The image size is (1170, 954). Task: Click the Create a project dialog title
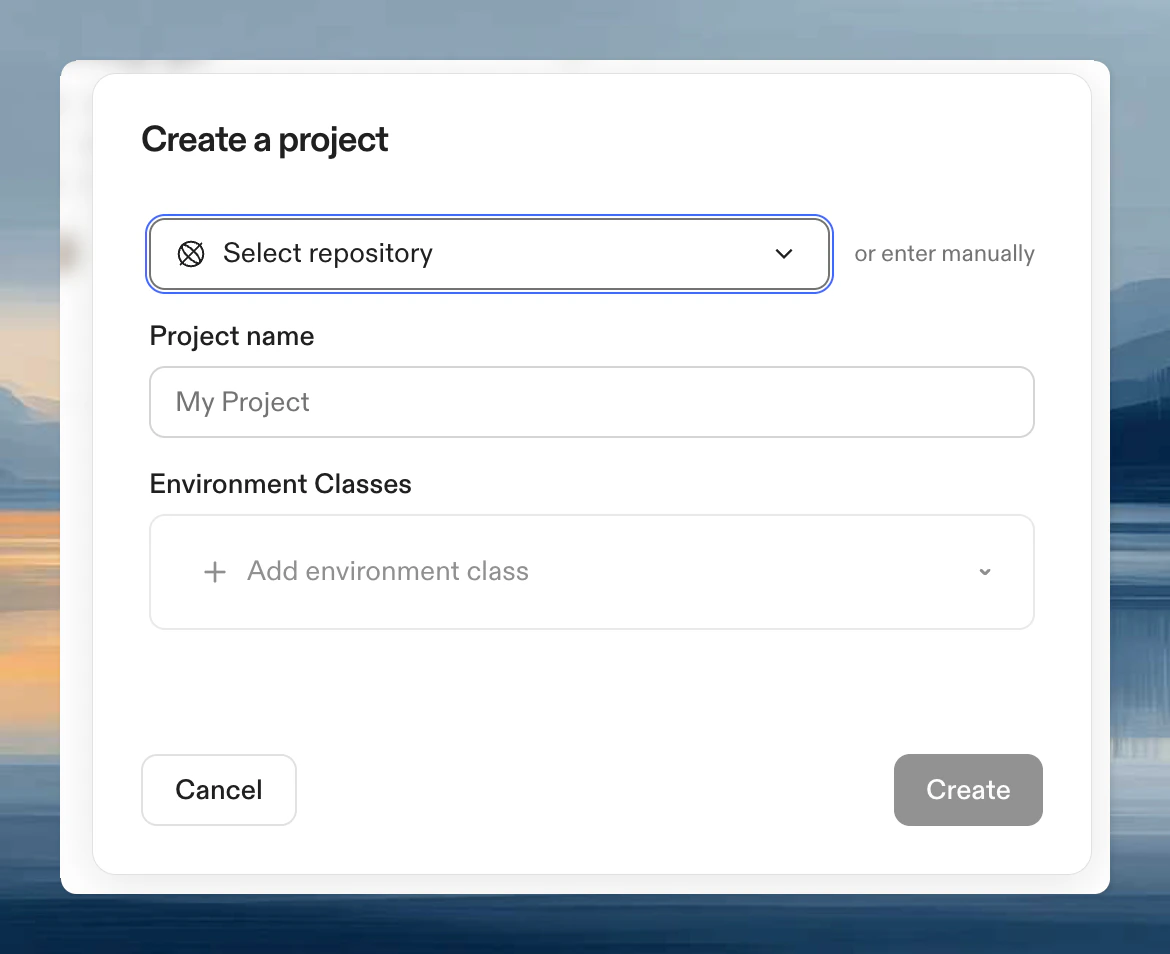point(264,139)
